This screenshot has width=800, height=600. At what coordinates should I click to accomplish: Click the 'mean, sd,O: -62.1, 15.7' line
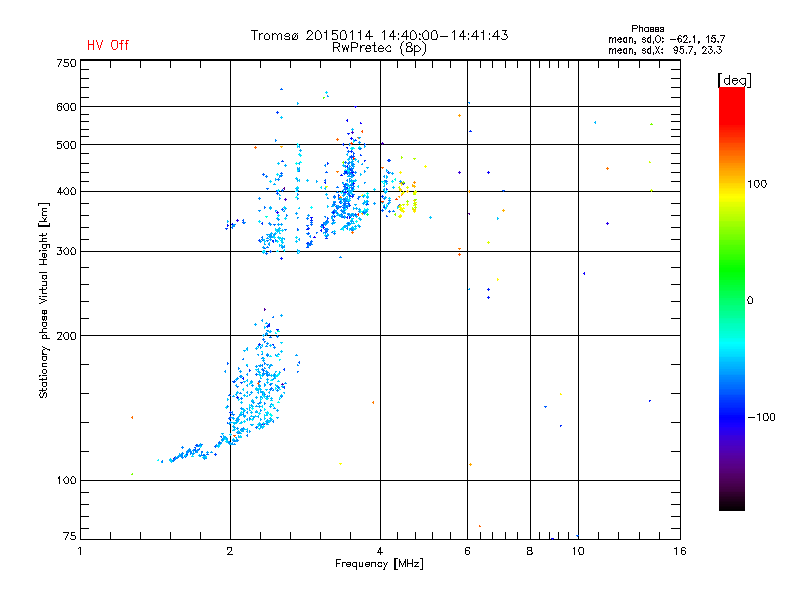click(x=666, y=39)
